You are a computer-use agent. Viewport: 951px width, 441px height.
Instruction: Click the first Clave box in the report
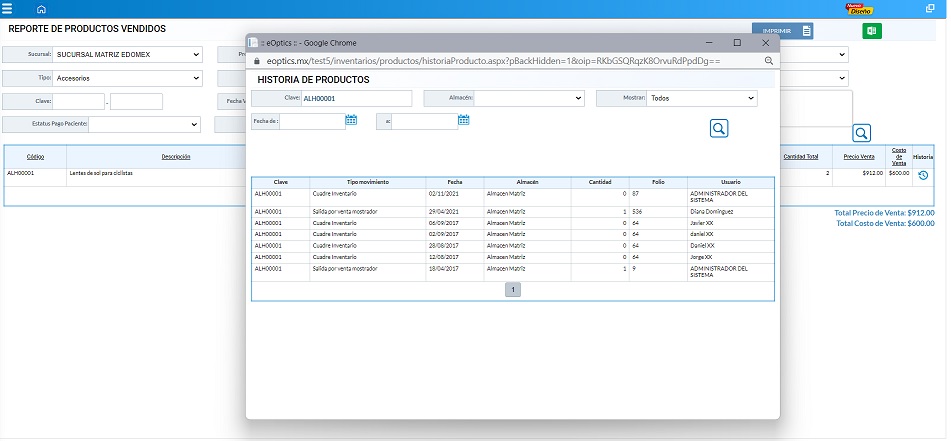(79, 101)
